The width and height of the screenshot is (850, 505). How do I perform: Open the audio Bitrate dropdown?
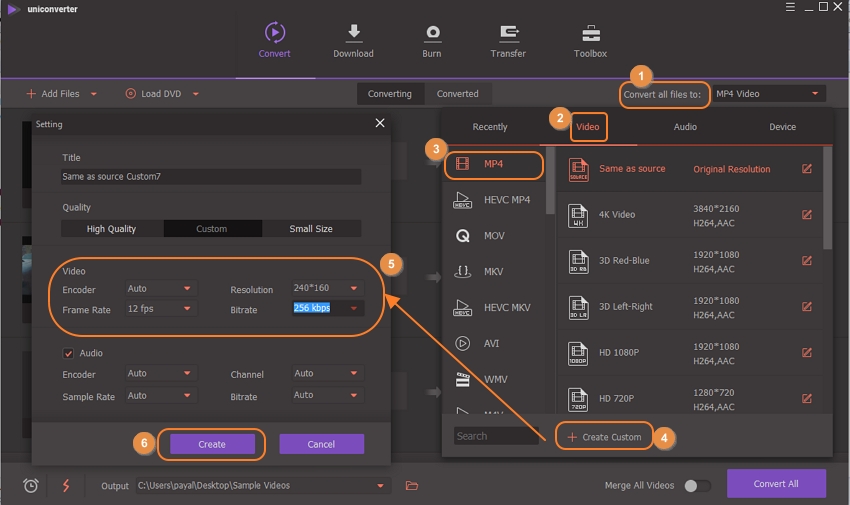pyautogui.click(x=327, y=395)
